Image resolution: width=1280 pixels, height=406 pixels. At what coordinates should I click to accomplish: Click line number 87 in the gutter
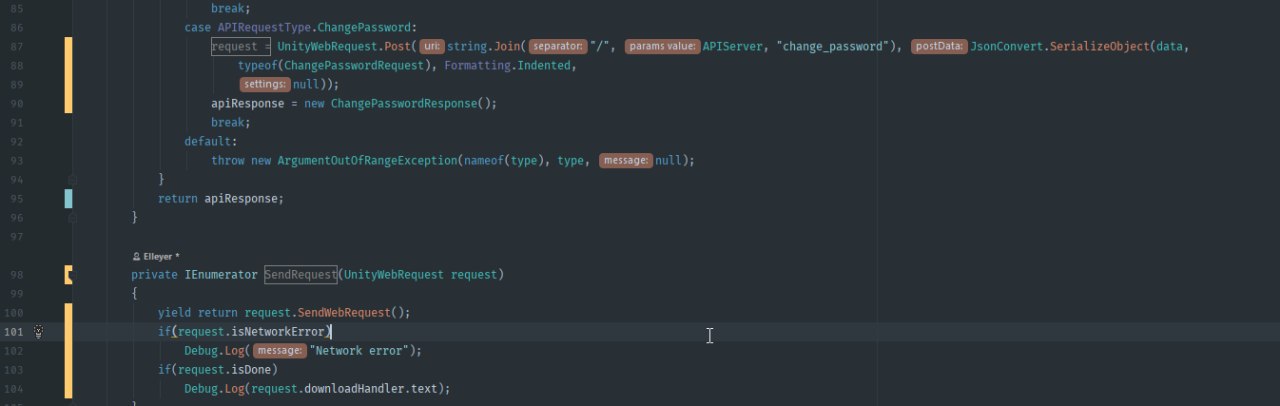pyautogui.click(x=16, y=46)
